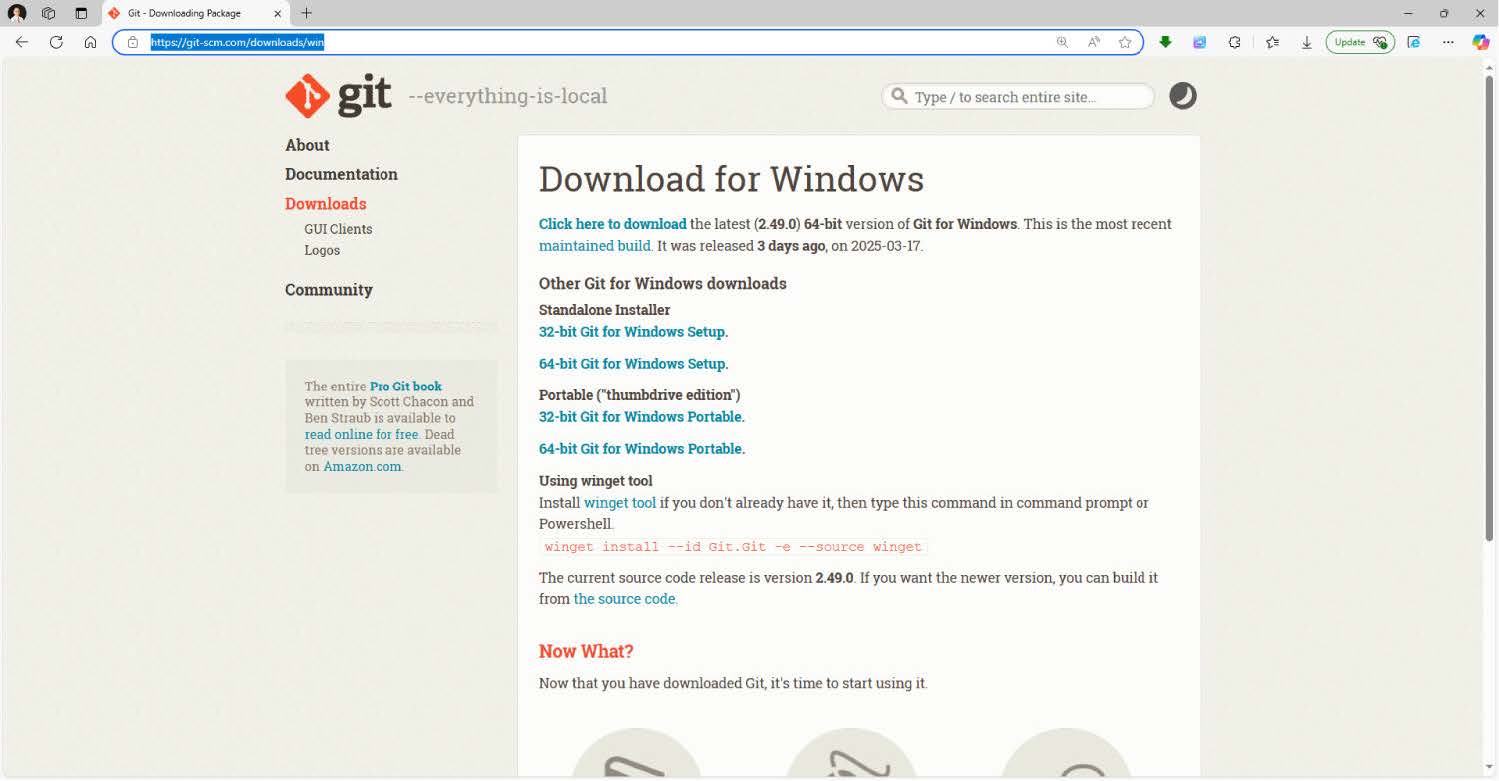Image resolution: width=1499 pixels, height=781 pixels.
Task: Open the browser profile avatar
Action: click(x=17, y=13)
